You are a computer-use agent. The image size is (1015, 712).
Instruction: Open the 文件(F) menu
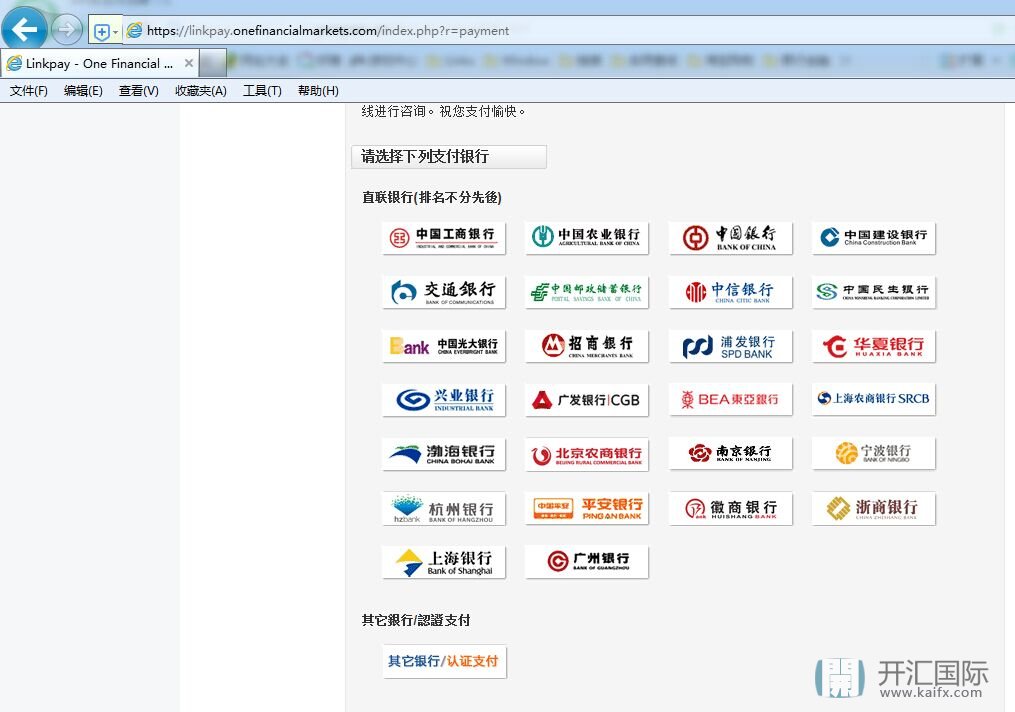pos(29,91)
